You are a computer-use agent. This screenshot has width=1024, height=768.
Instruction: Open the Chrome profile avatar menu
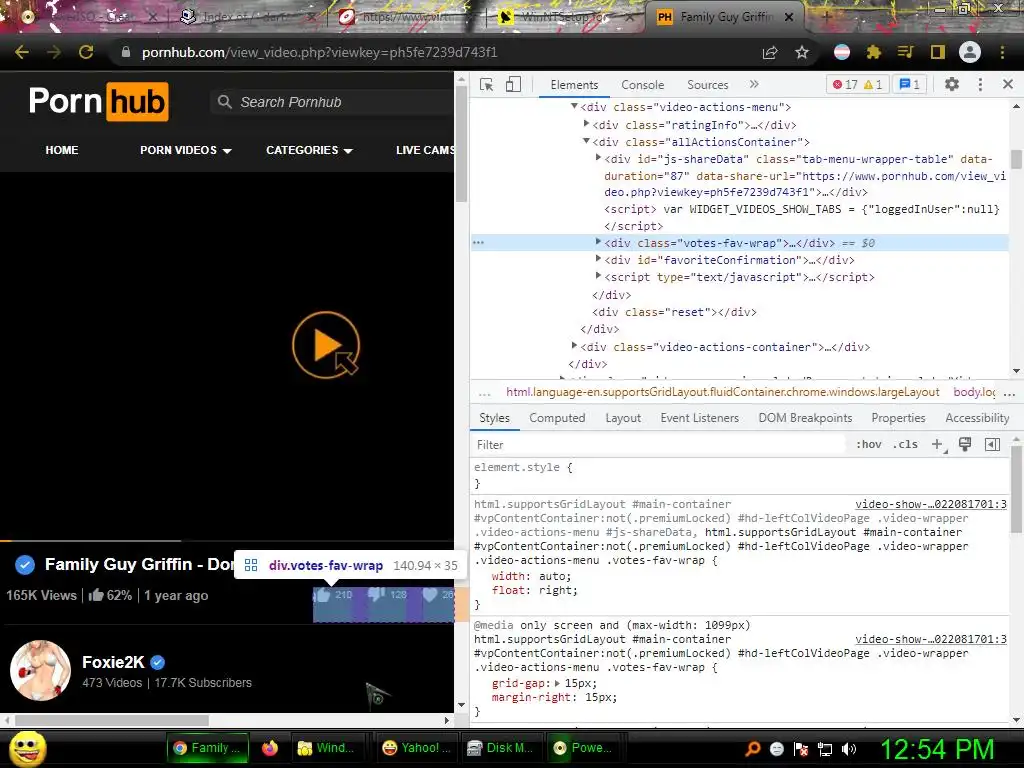point(970,52)
